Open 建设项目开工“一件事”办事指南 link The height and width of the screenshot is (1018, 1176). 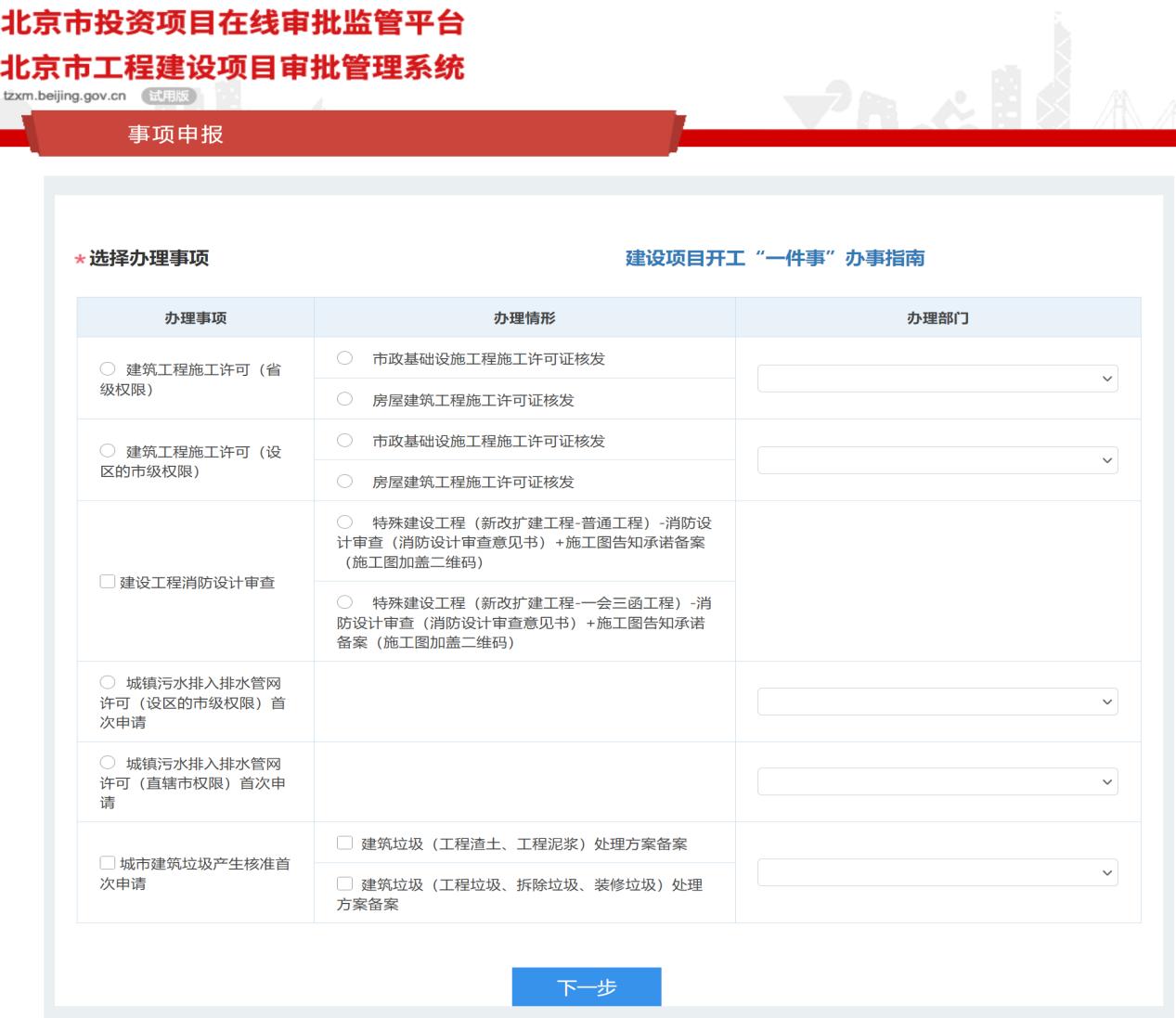point(775,258)
